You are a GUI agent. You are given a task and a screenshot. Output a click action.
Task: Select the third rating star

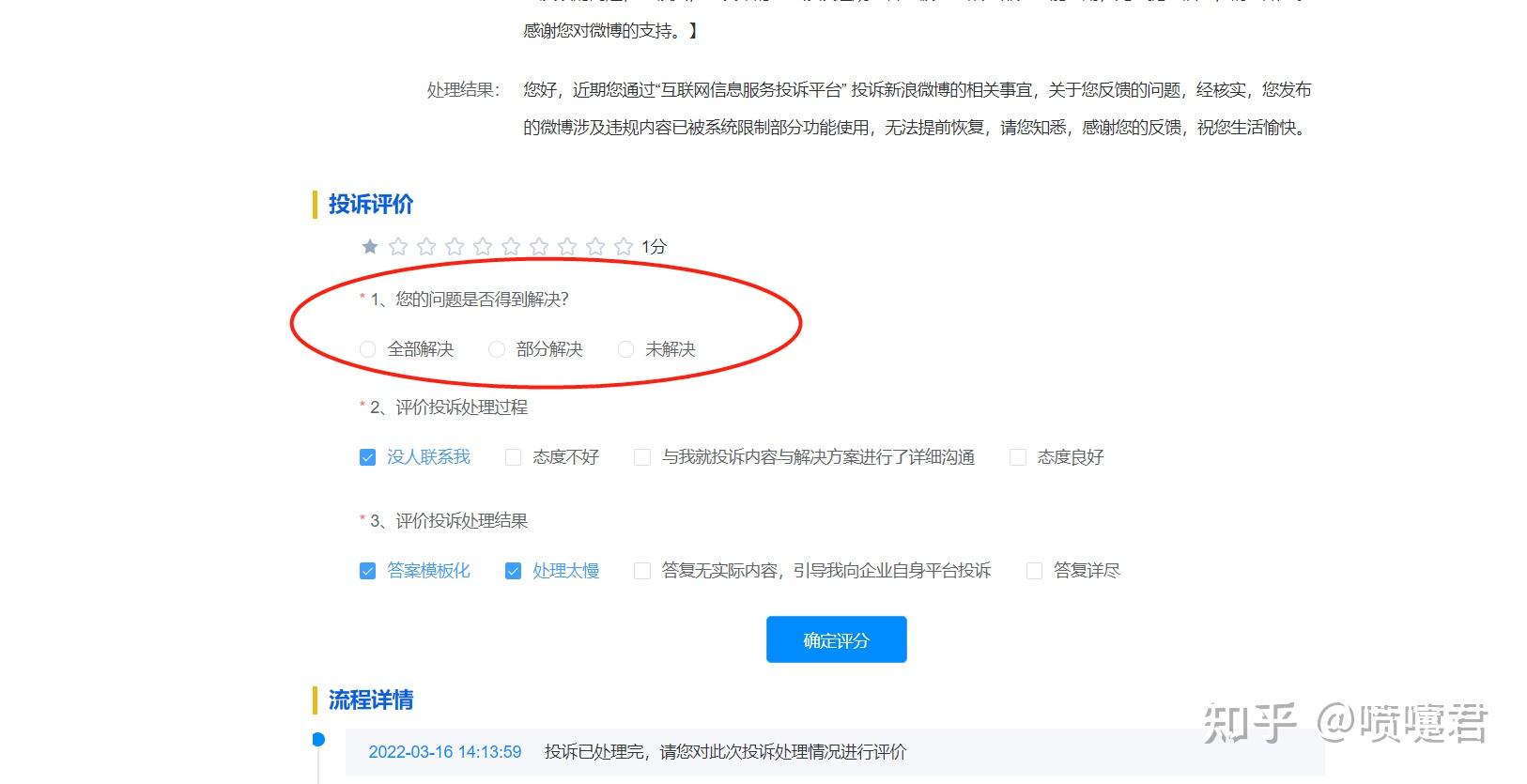(x=426, y=247)
